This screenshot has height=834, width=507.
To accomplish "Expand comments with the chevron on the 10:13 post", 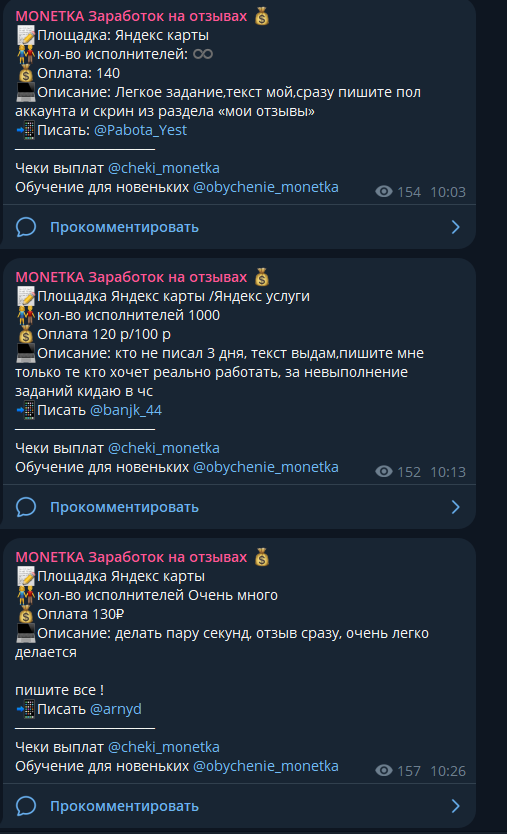I will tap(455, 507).
